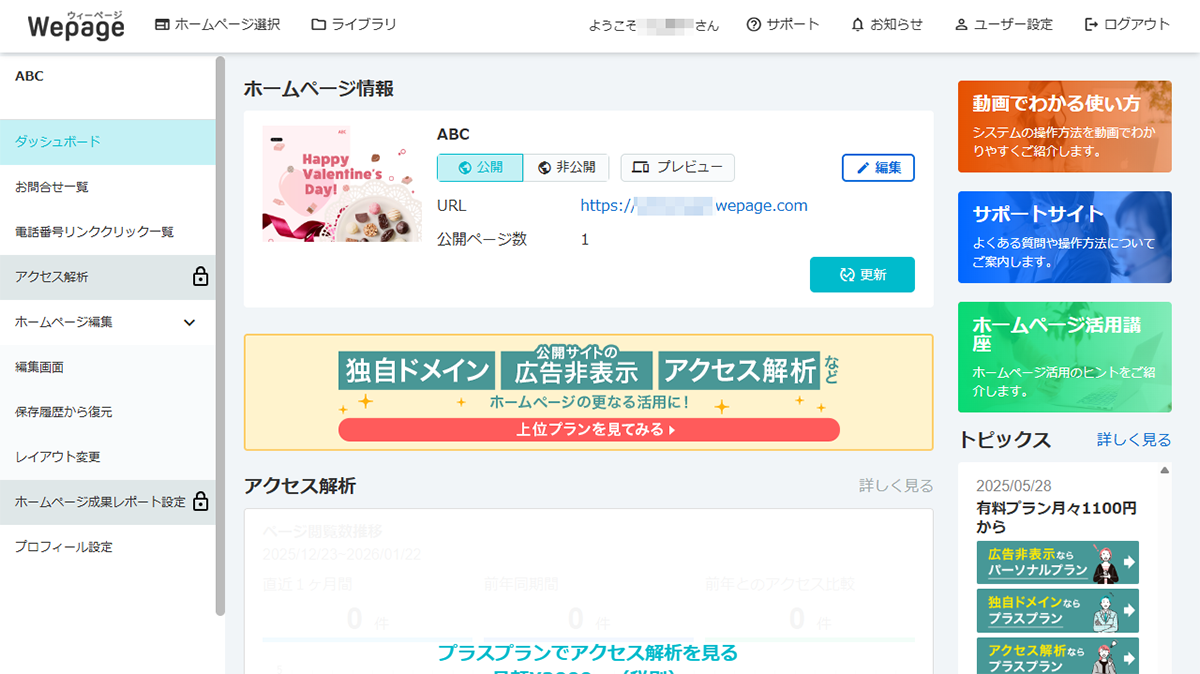Click the ホームページ選択 icon in the top bar

162,24
